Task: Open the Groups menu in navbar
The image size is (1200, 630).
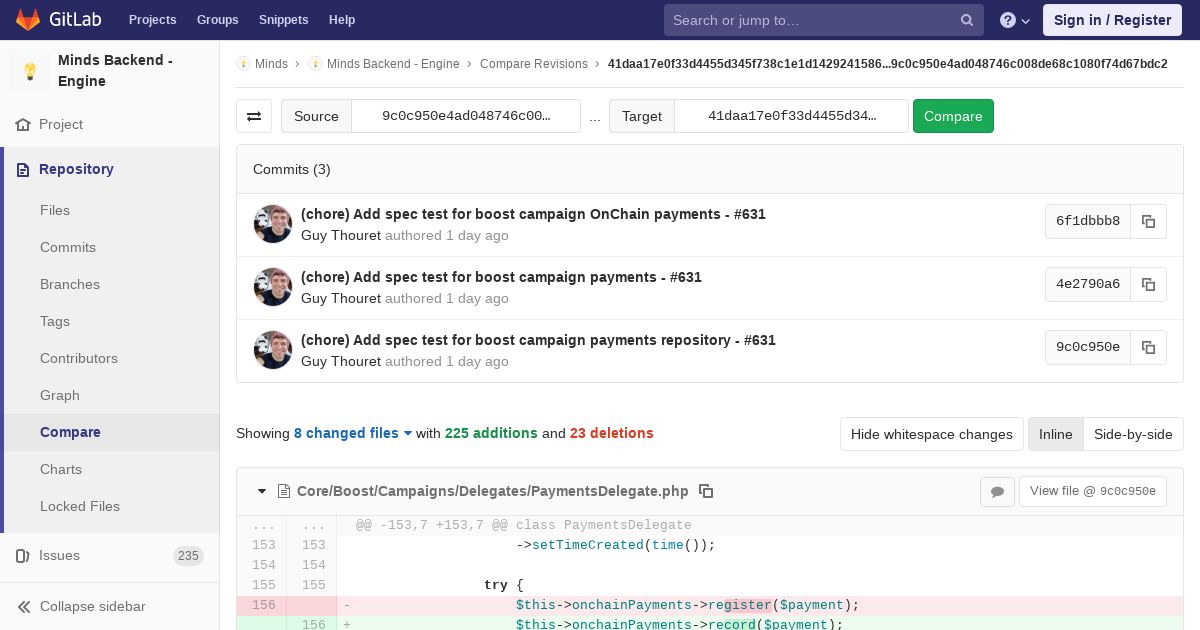Action: pyautogui.click(x=217, y=20)
